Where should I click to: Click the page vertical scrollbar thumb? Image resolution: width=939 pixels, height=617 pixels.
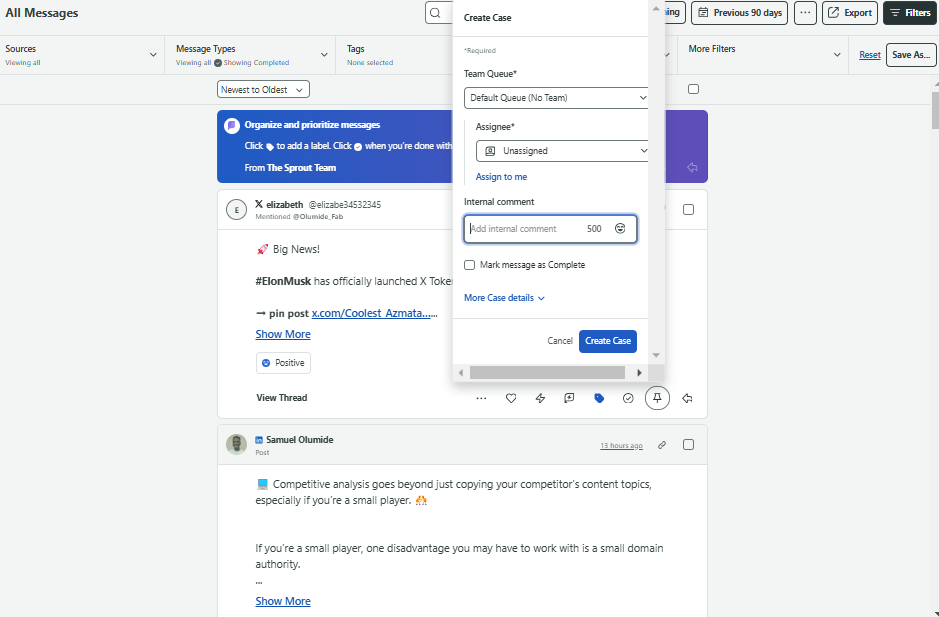(935, 110)
